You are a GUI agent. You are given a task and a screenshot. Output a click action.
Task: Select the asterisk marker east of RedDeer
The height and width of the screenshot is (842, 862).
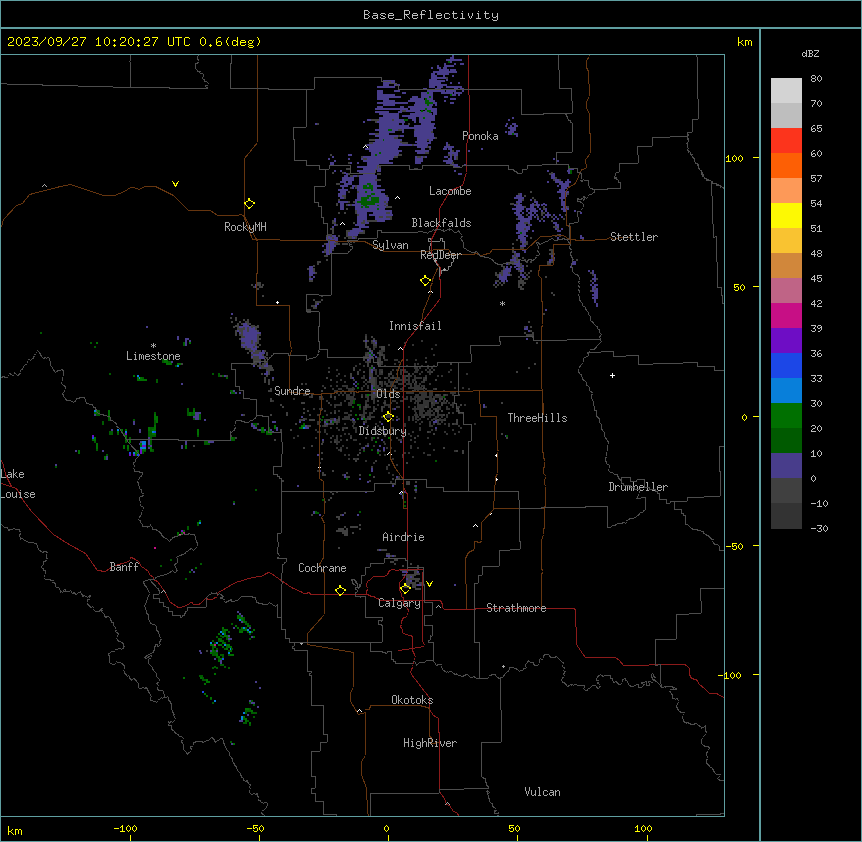(502, 303)
